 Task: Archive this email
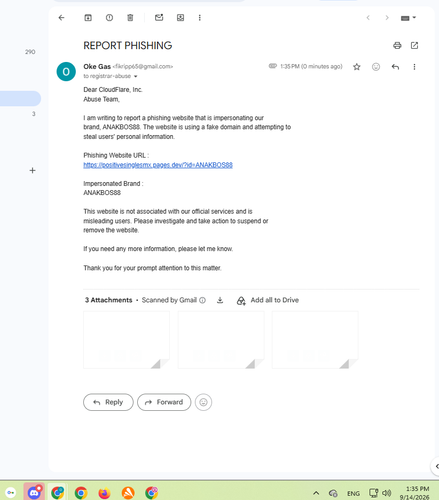click(88, 18)
